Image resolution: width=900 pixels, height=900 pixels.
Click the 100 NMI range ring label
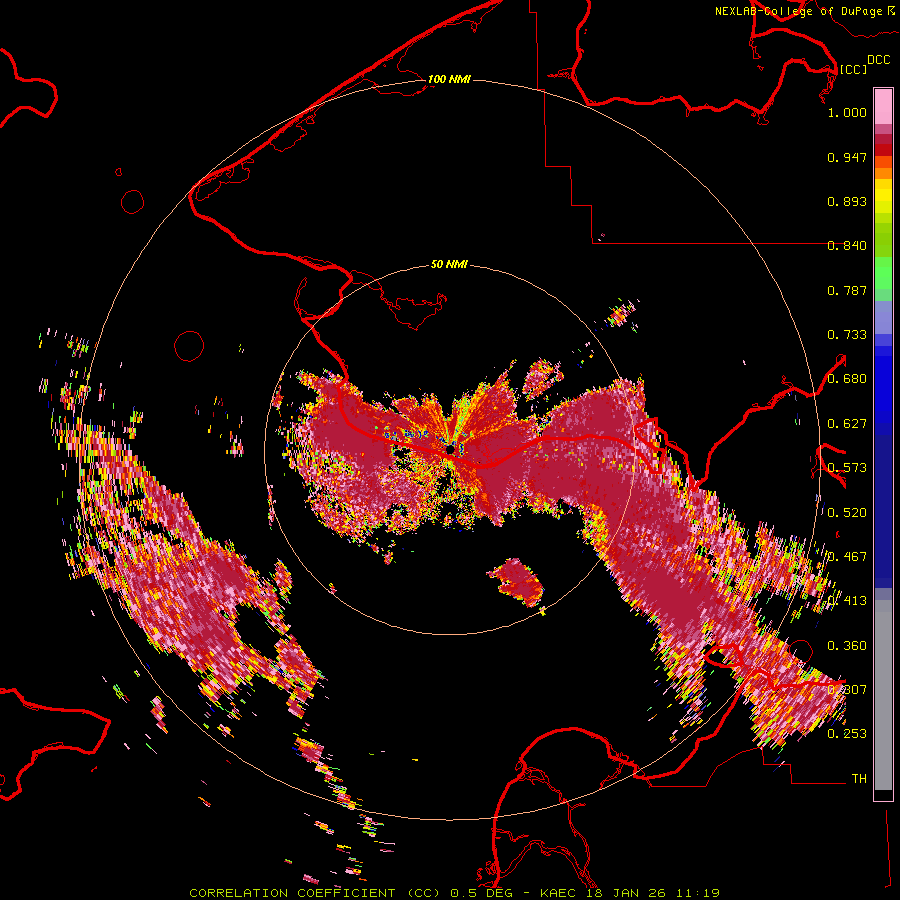[449, 79]
